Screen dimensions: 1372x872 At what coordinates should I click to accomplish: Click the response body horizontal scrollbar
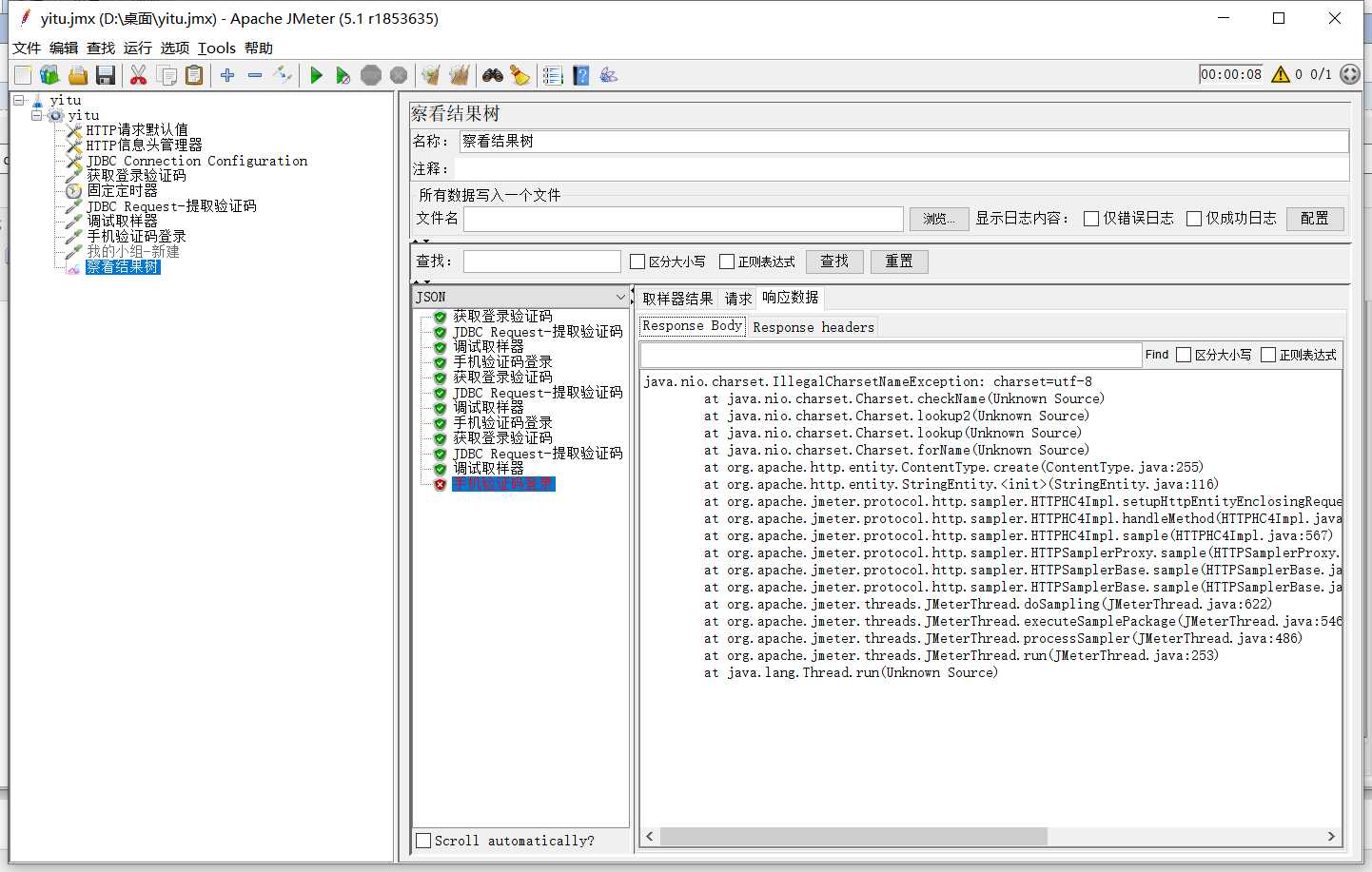(x=853, y=836)
